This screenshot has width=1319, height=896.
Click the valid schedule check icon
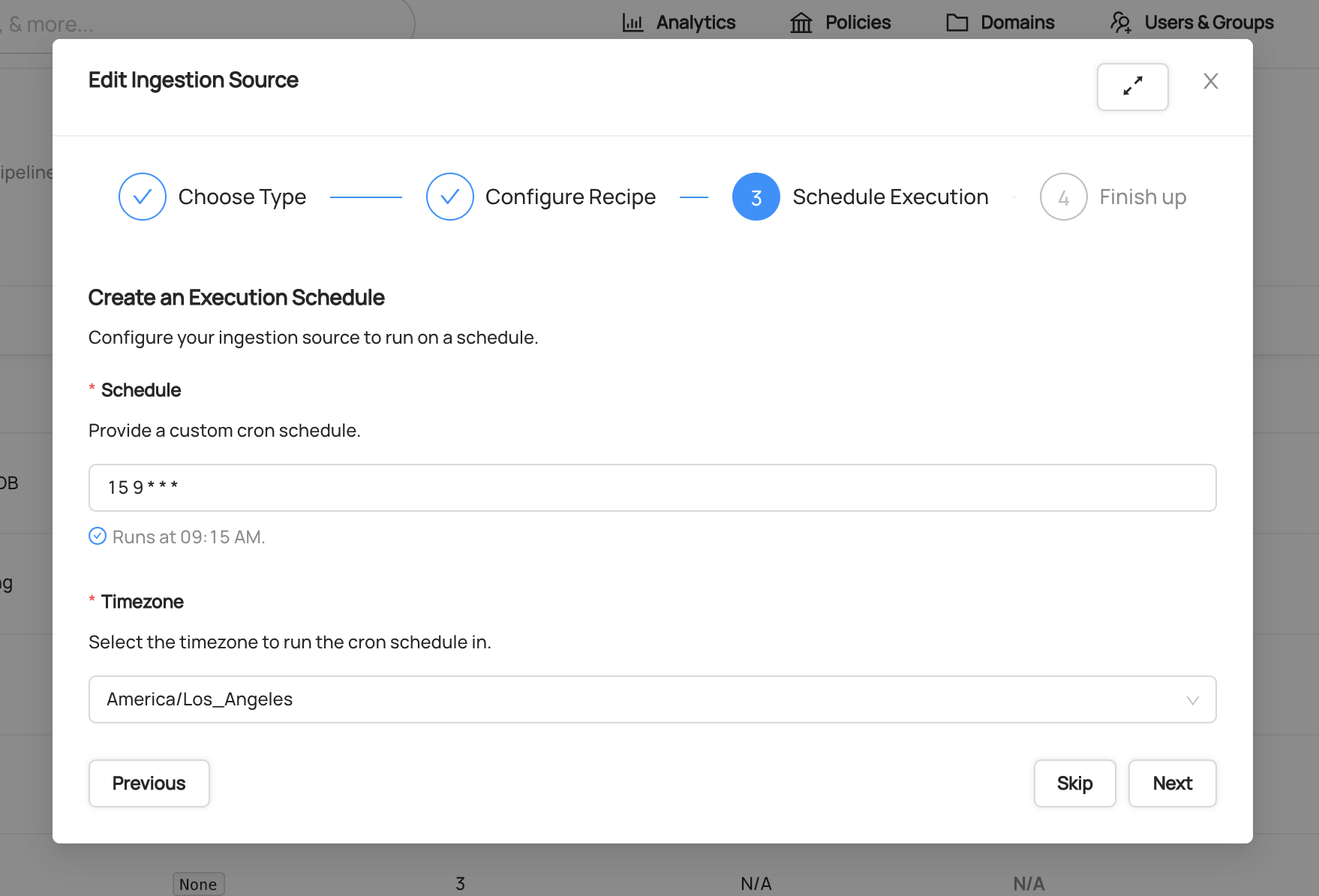[98, 536]
